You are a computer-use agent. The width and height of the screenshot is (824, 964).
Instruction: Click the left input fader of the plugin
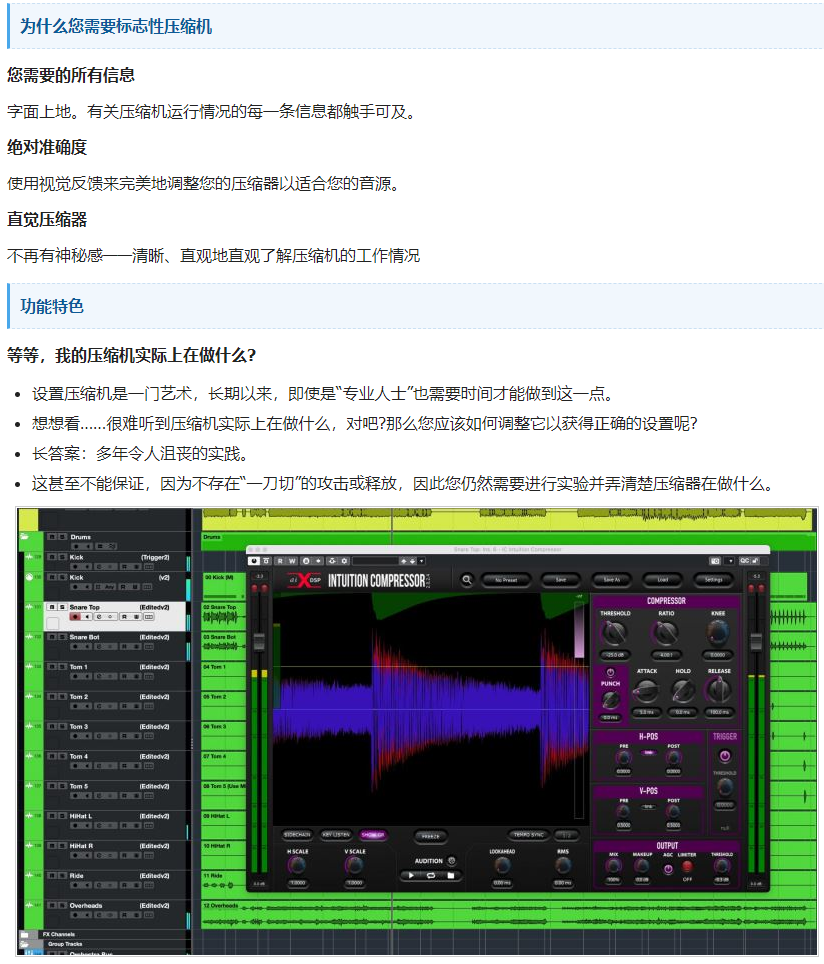coord(259,642)
